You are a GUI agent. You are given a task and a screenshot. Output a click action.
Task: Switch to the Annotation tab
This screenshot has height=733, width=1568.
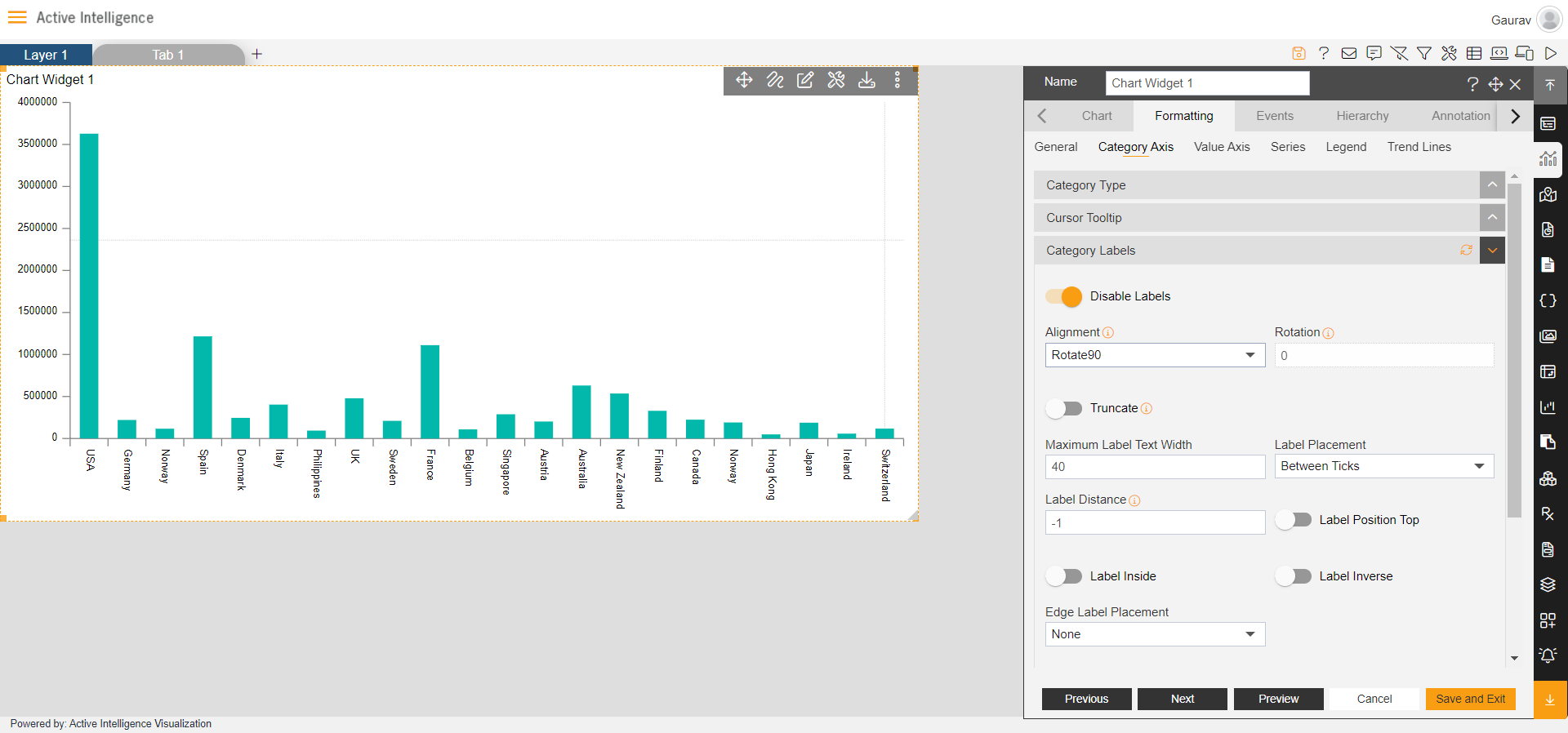1460,116
